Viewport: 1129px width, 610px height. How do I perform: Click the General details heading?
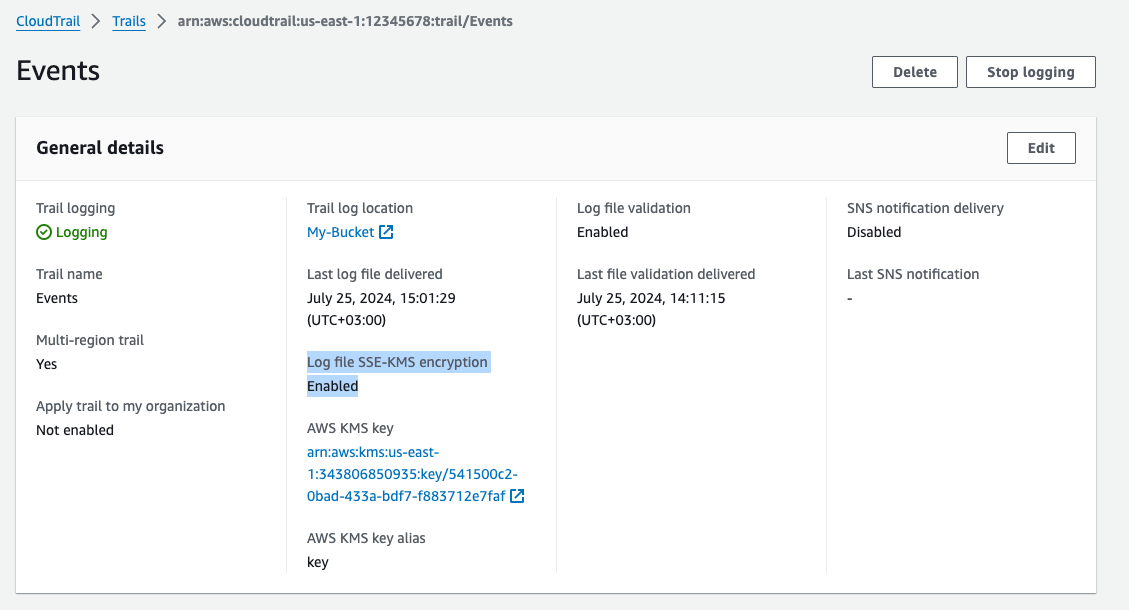pyautogui.click(x=100, y=148)
